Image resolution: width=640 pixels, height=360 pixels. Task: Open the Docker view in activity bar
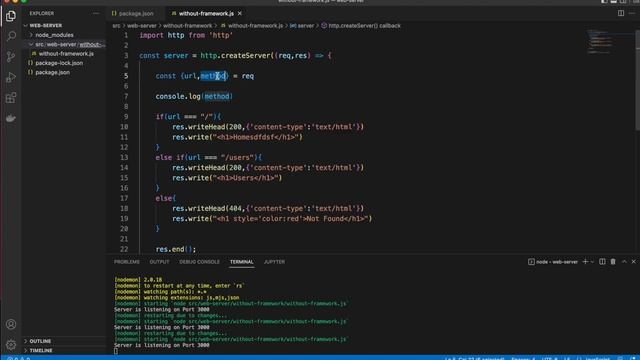pyautogui.click(x=11, y=118)
